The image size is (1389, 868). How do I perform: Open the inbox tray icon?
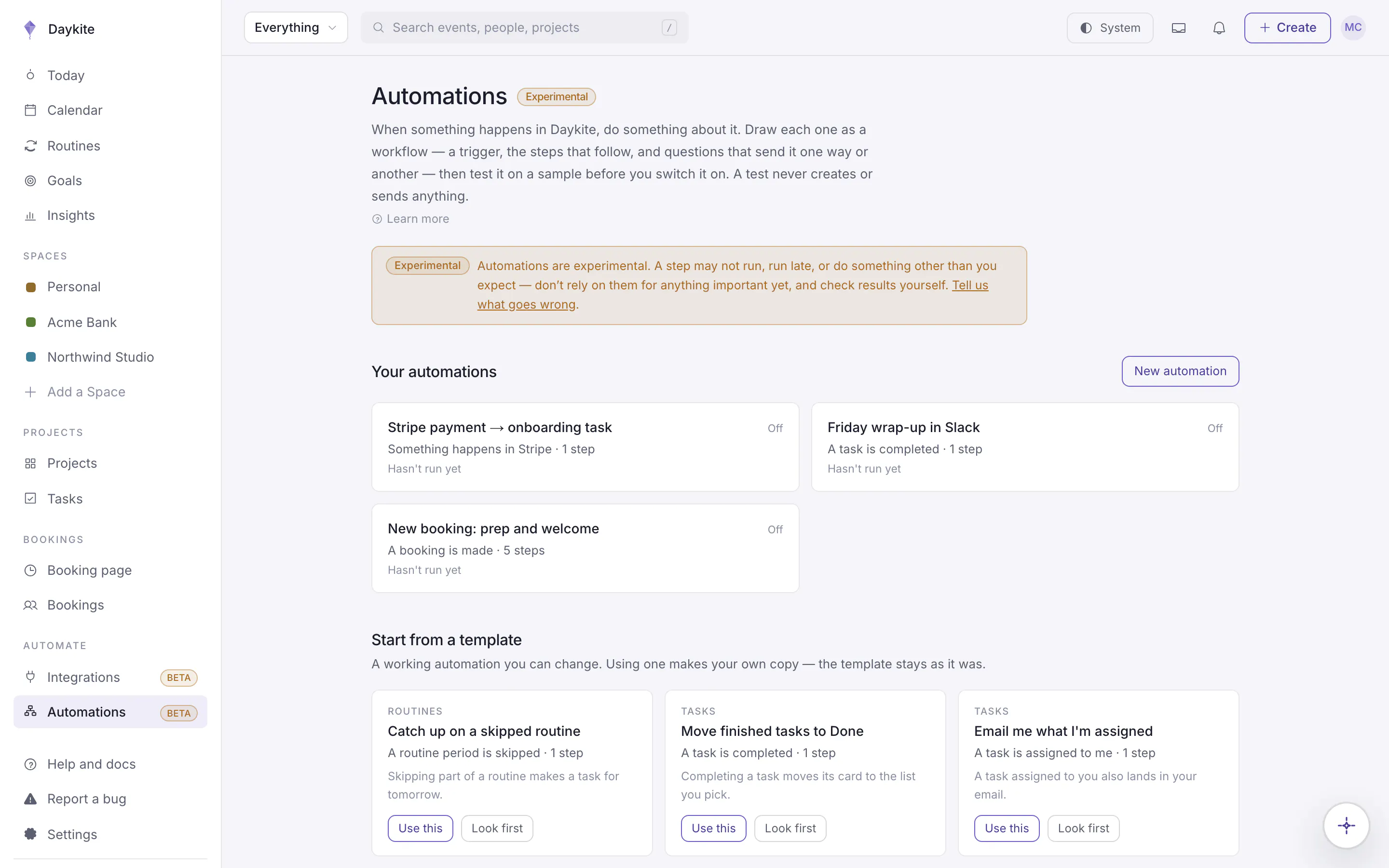click(x=1178, y=27)
